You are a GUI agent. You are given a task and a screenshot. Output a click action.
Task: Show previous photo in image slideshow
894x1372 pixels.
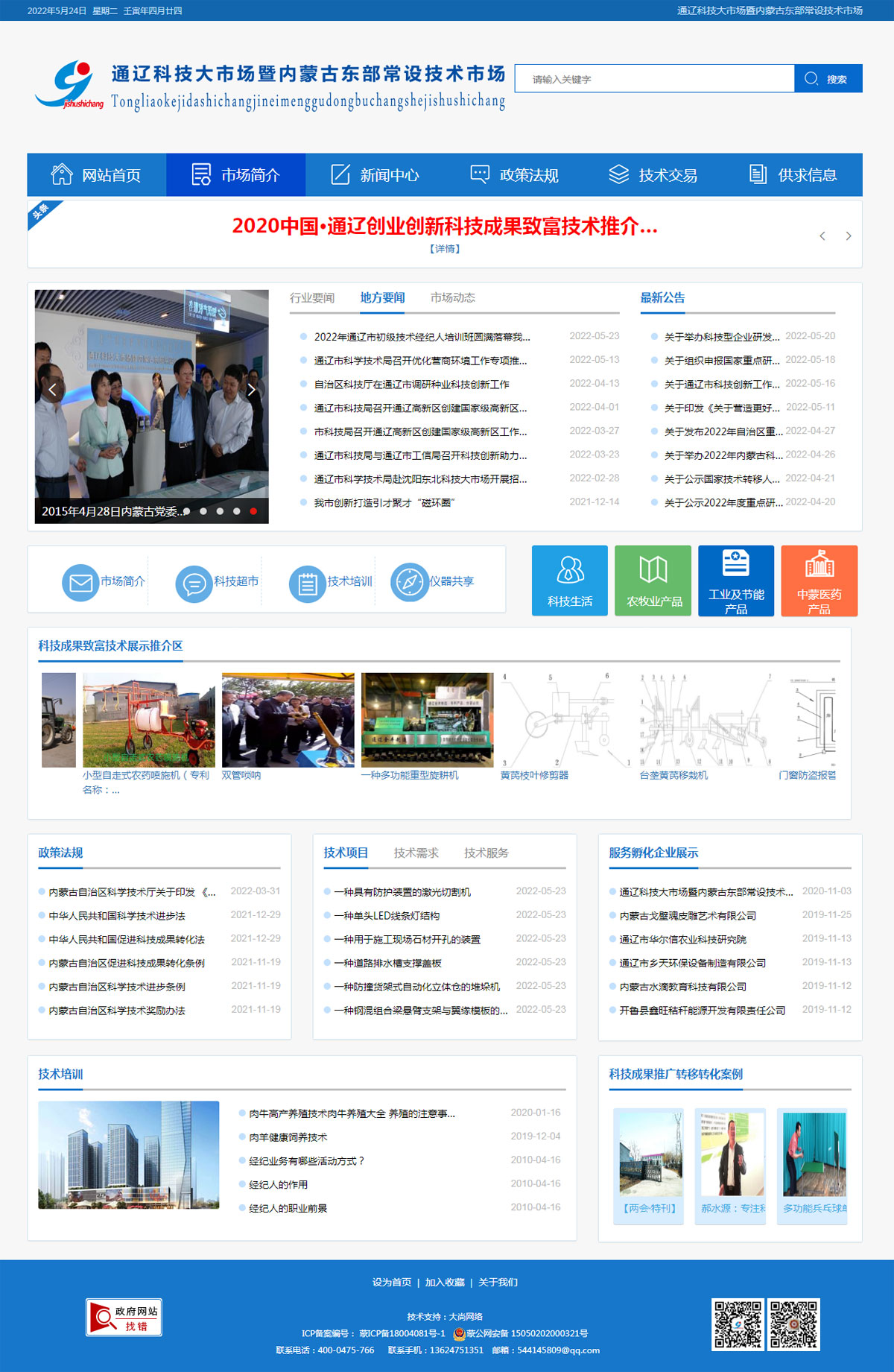coord(52,390)
